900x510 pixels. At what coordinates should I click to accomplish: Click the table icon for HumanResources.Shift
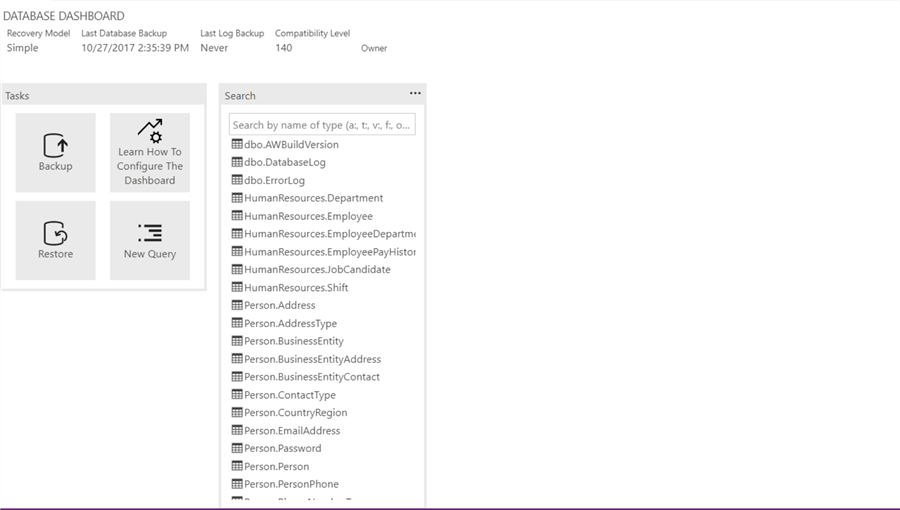point(237,287)
